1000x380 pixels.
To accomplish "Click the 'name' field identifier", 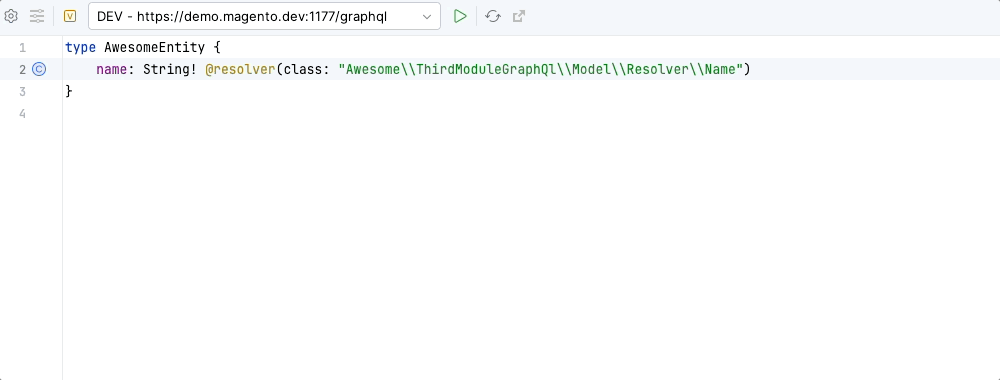I will pos(112,69).
